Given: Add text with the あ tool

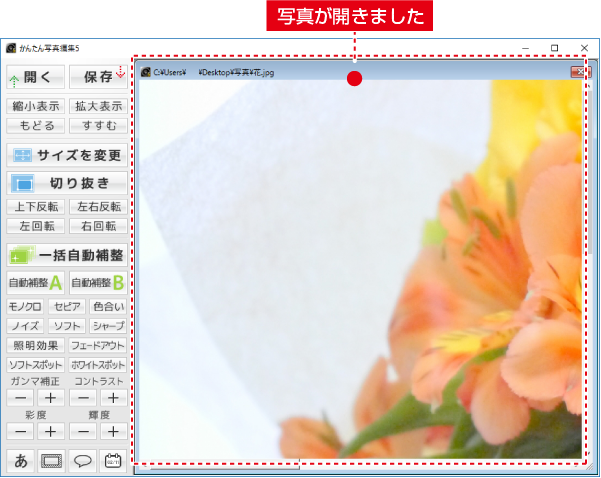Looking at the screenshot, I should tap(21, 461).
